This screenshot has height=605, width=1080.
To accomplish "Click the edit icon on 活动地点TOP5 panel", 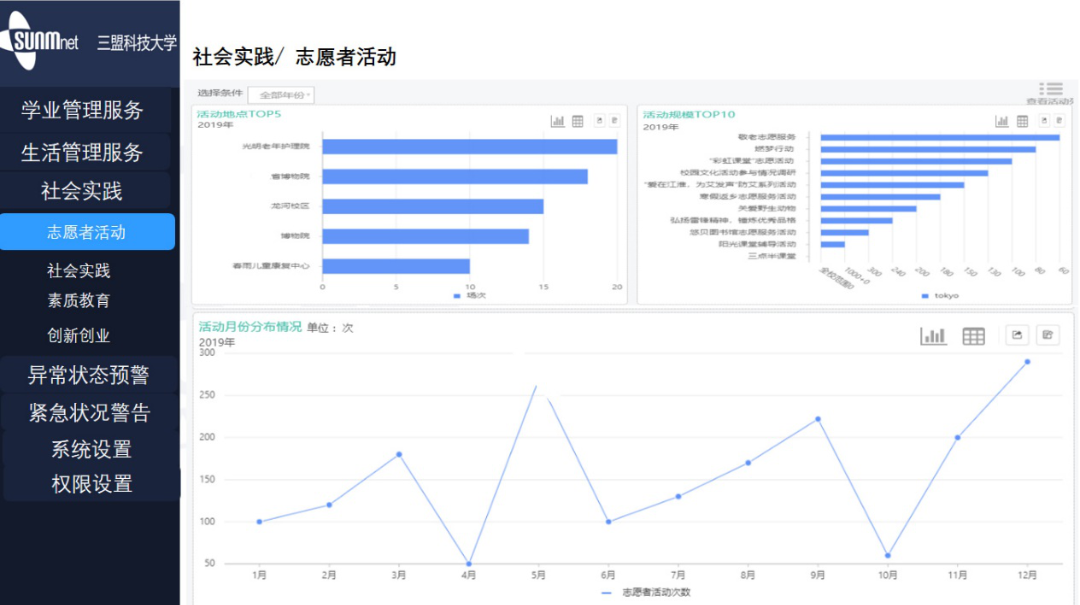I will tap(613, 120).
